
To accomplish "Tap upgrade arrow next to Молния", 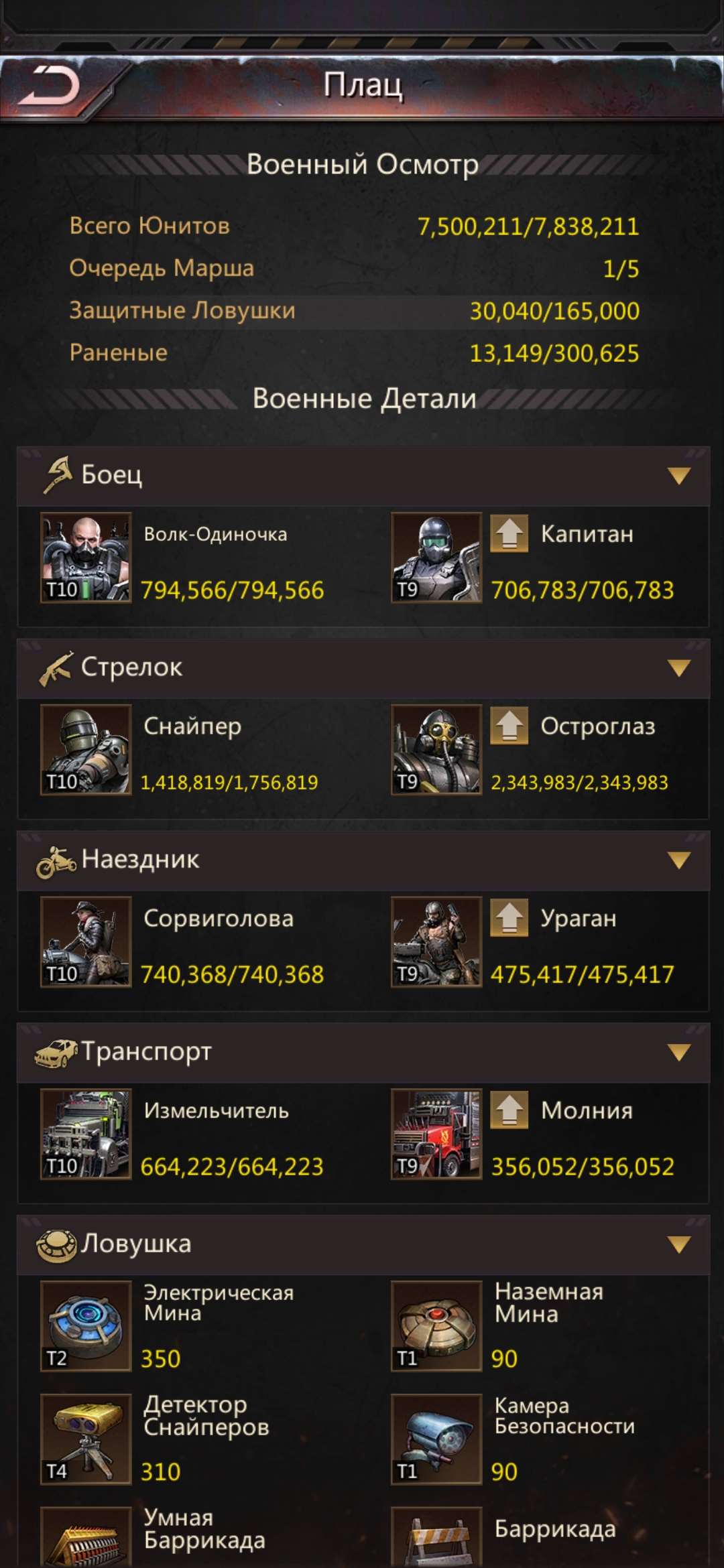I will 509,1110.
